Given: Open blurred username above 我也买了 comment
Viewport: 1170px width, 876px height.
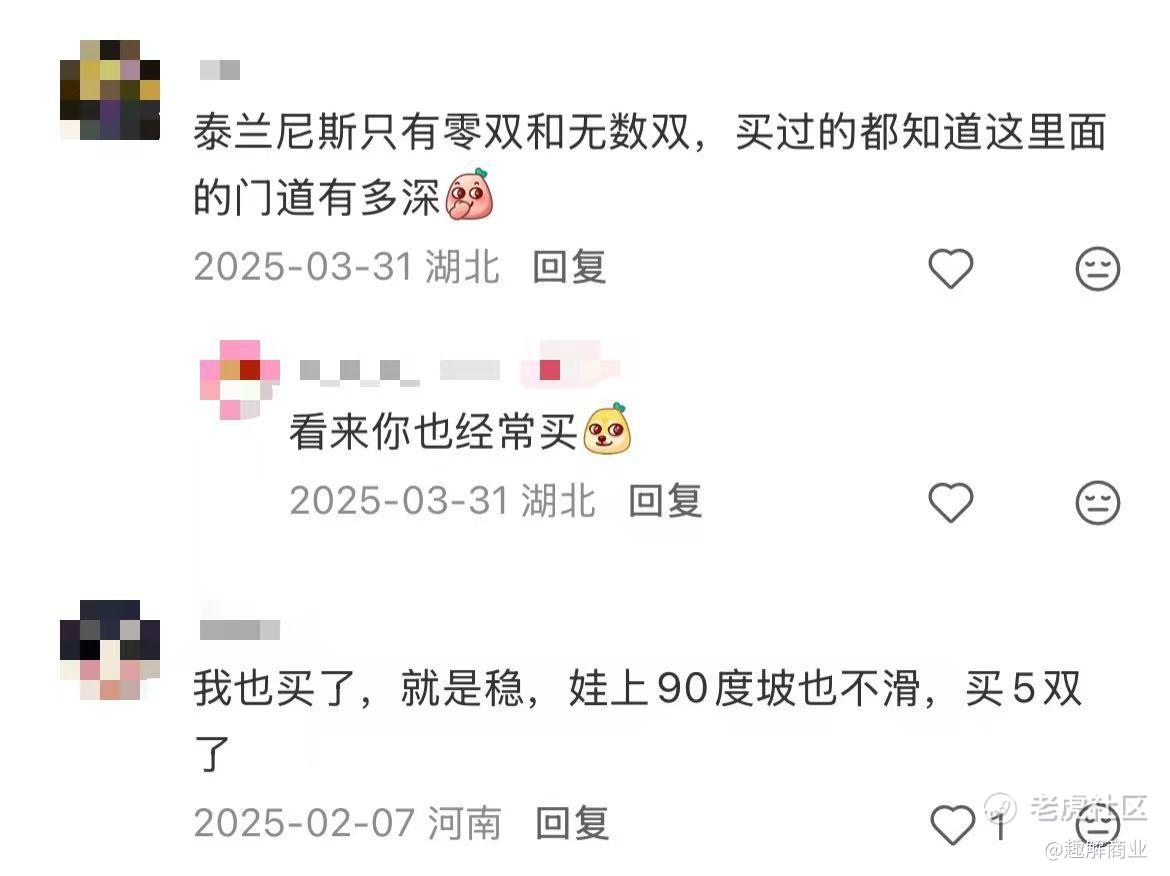Looking at the screenshot, I should click(240, 630).
